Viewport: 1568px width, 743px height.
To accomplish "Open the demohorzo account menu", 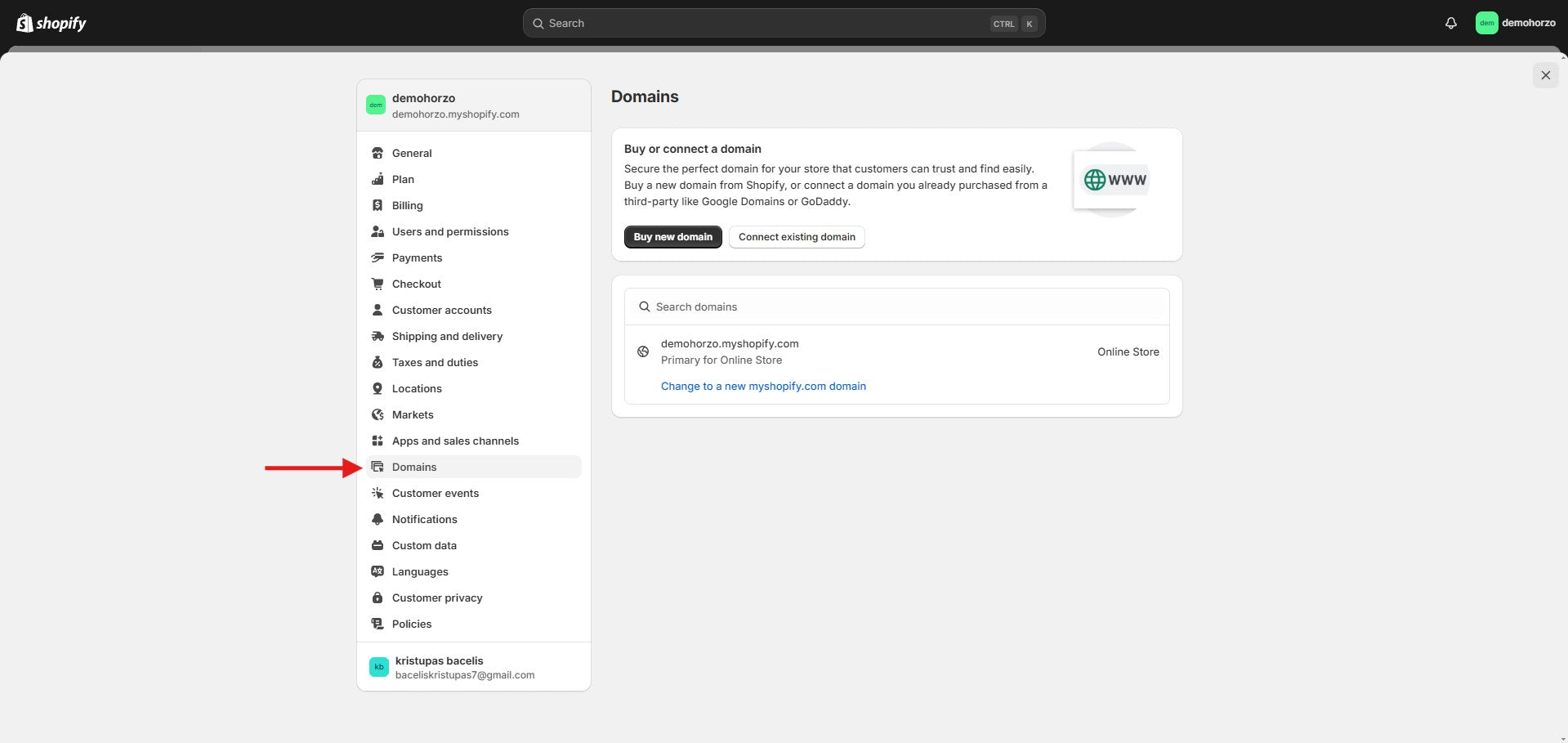I will click(x=1516, y=23).
